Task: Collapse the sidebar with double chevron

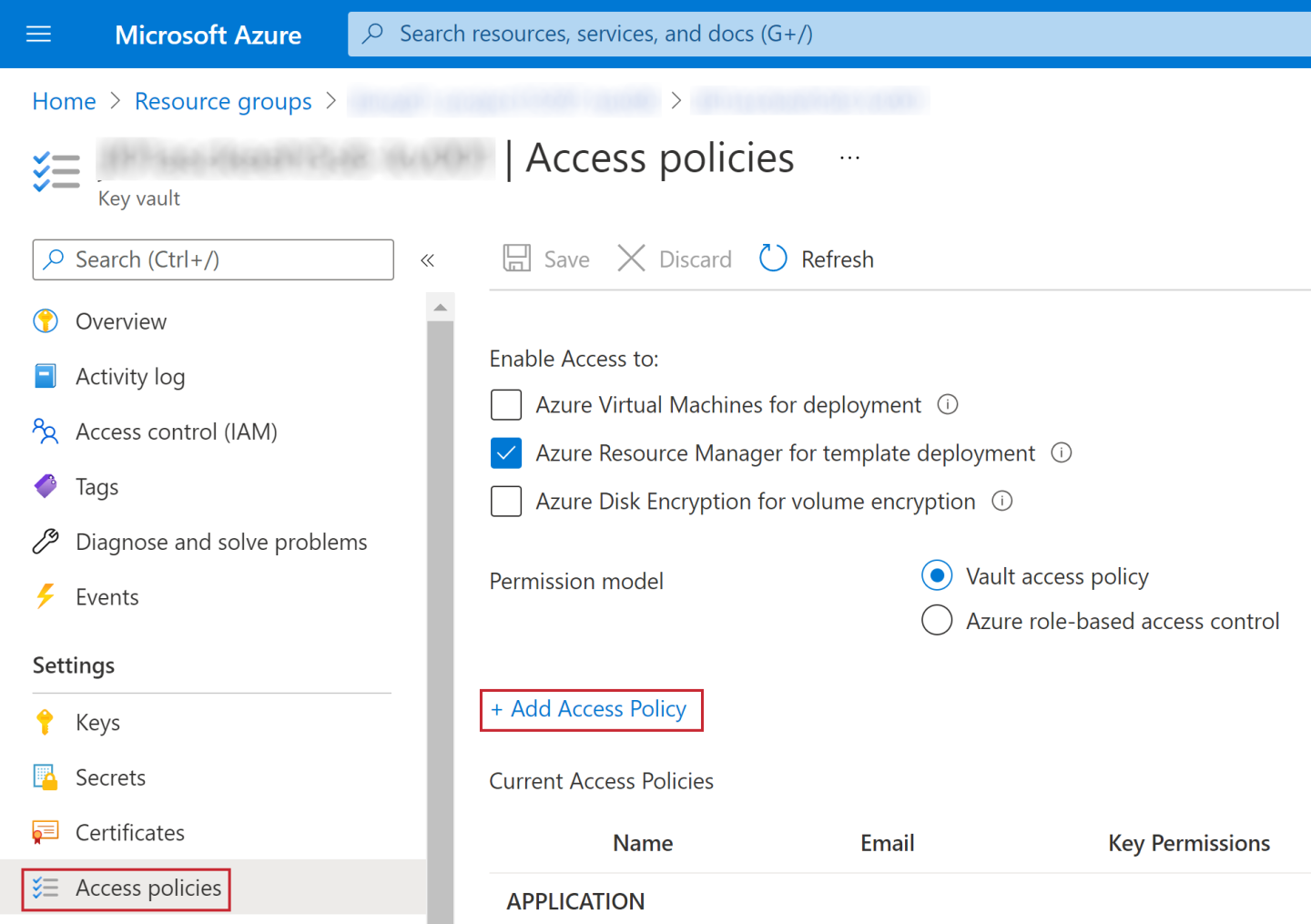Action: pos(427,260)
